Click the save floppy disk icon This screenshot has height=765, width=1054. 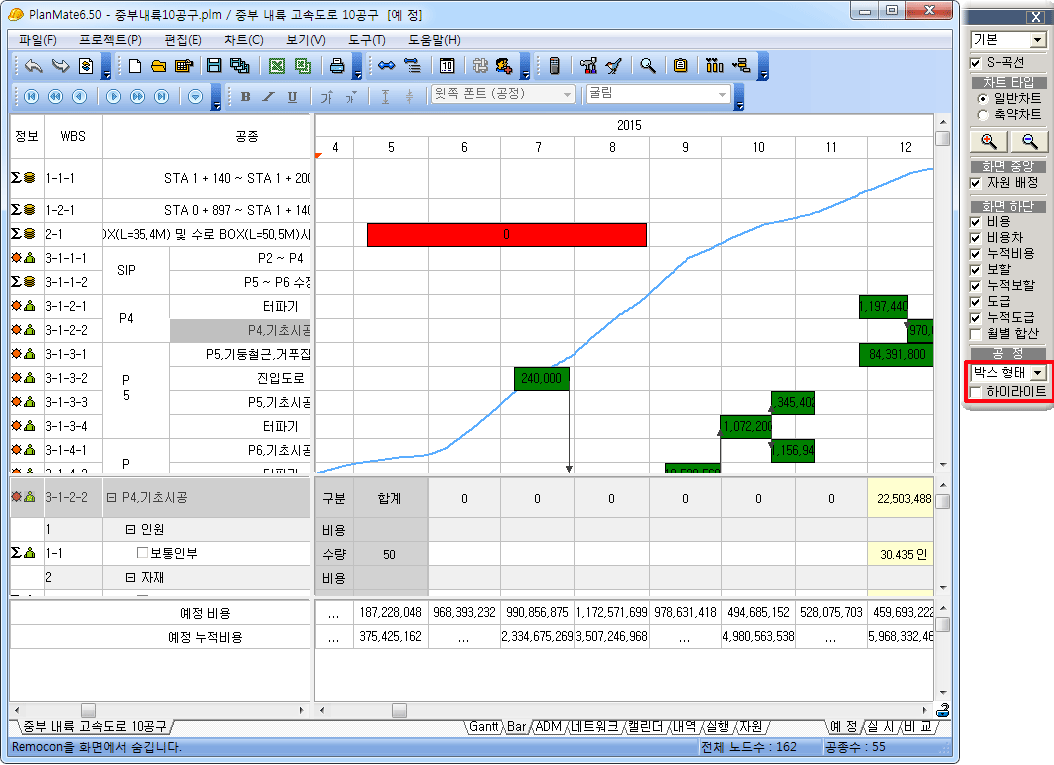coord(213,66)
